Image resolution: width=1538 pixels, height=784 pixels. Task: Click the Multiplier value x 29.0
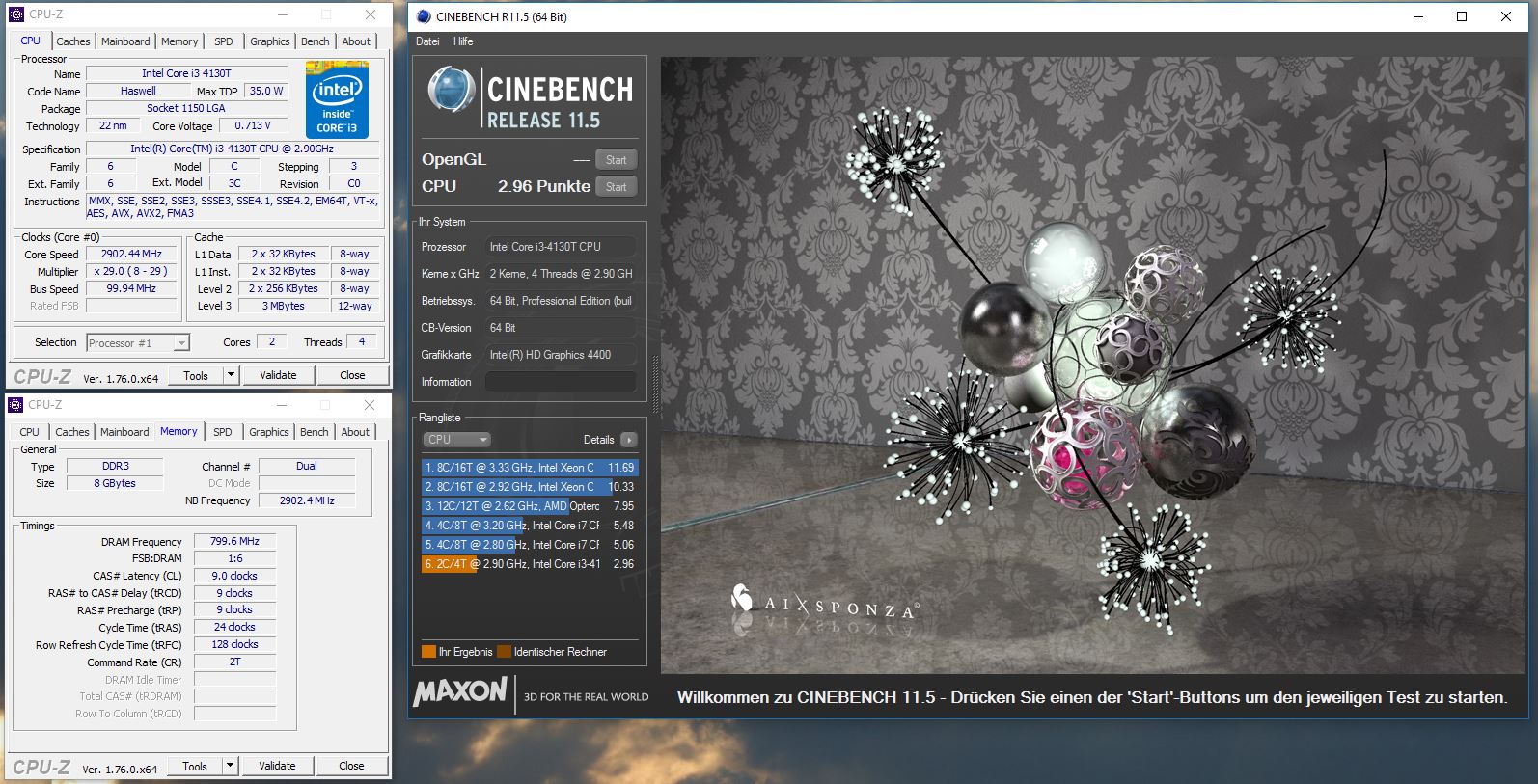[x=130, y=271]
